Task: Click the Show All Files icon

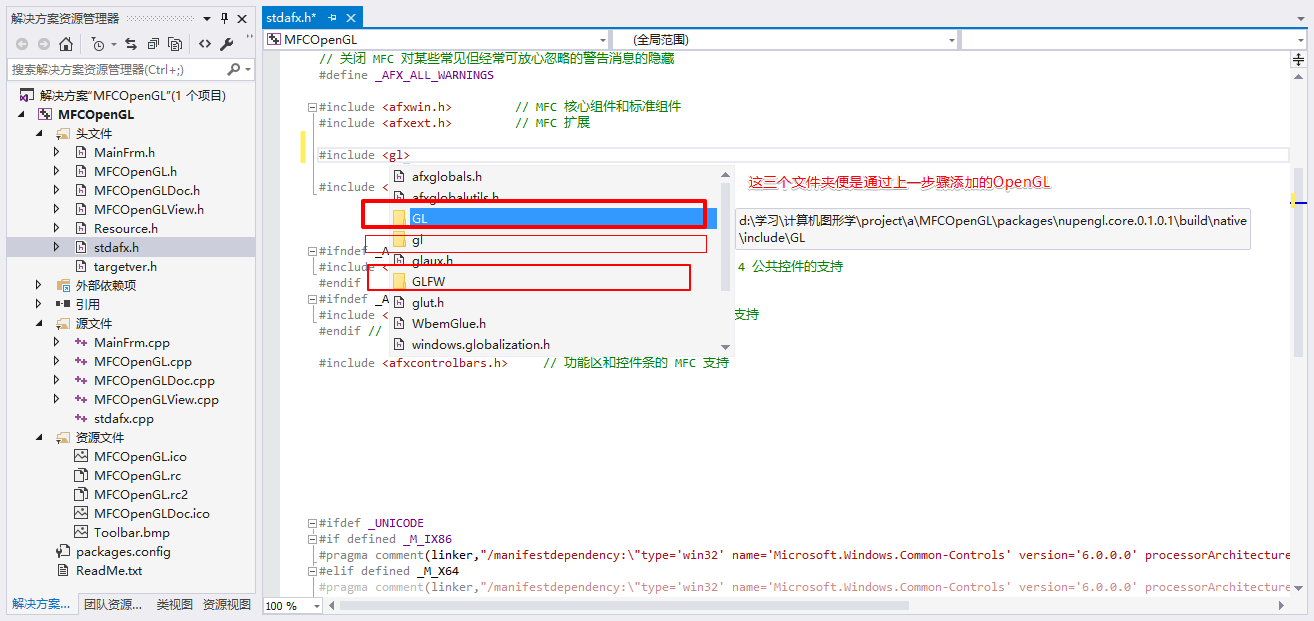Action: (176, 44)
